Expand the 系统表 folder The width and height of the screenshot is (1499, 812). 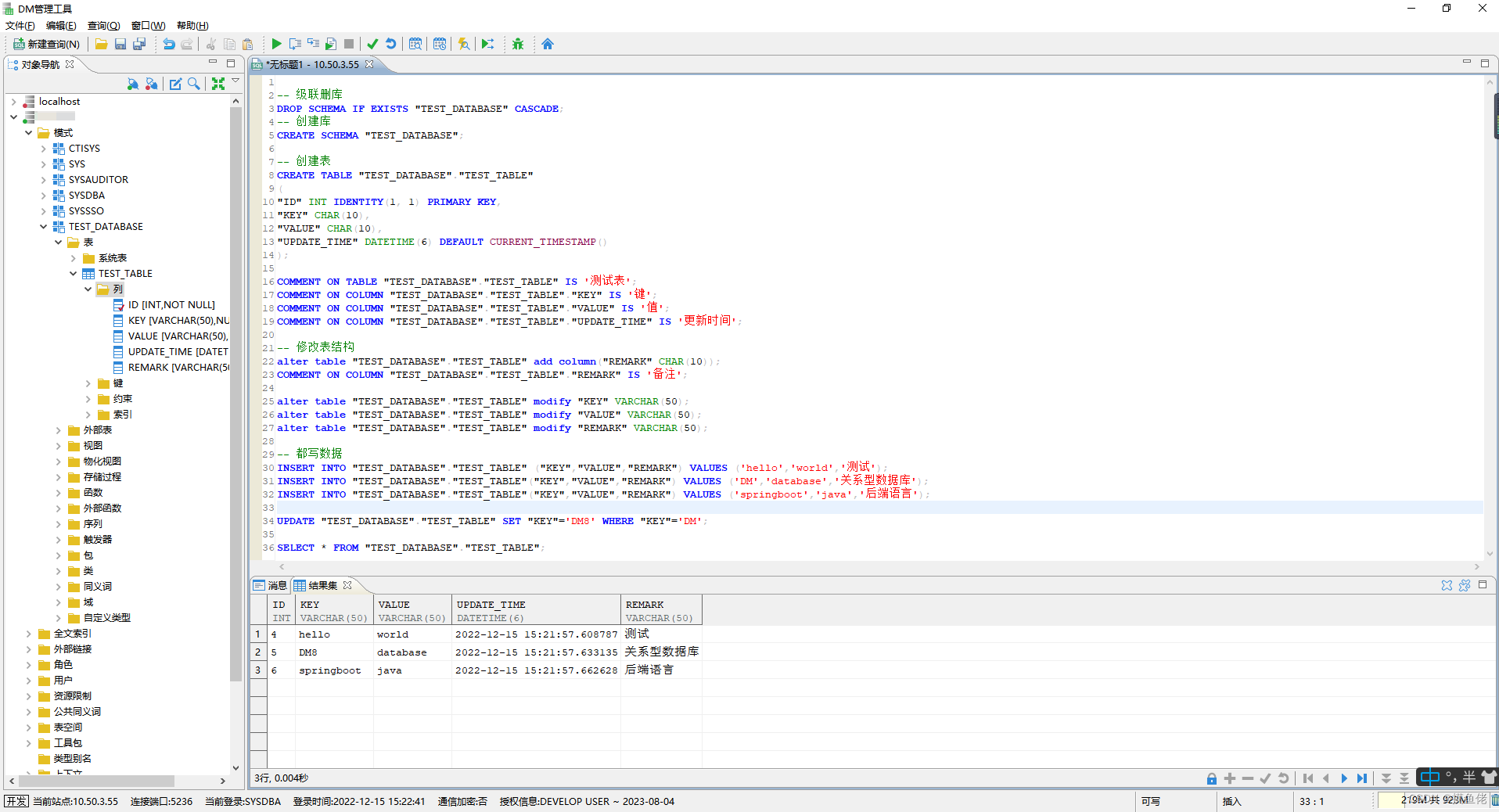[73, 258]
